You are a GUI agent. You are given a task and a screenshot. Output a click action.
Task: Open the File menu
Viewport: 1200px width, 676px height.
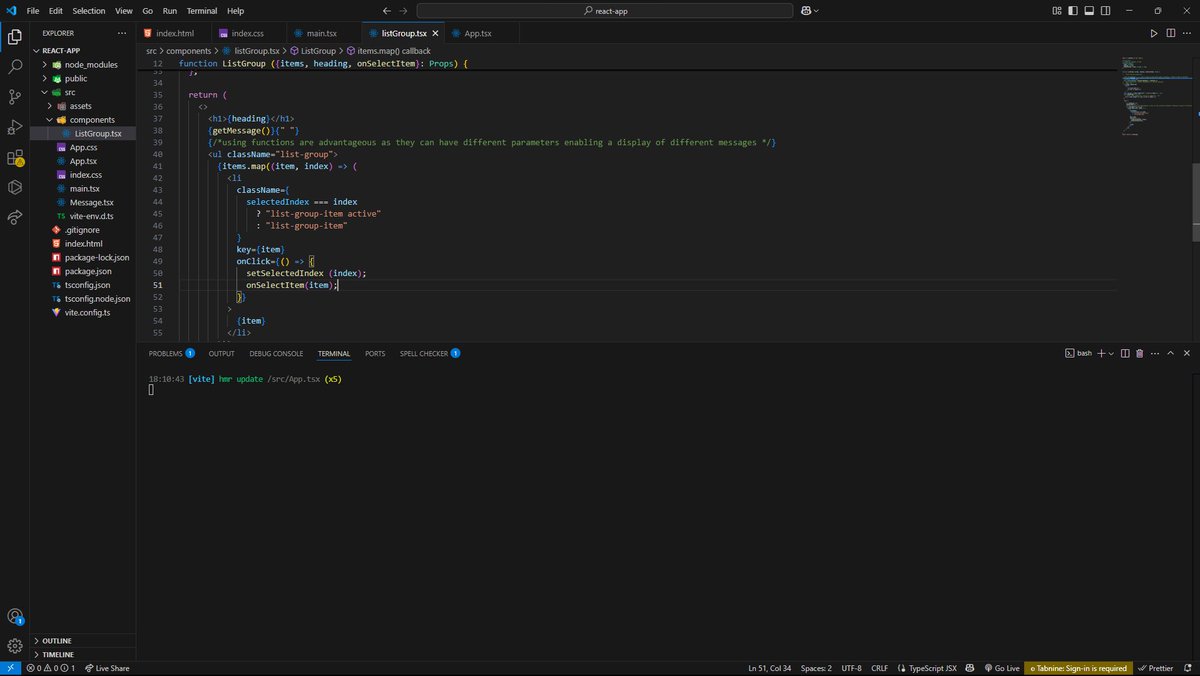click(34, 10)
